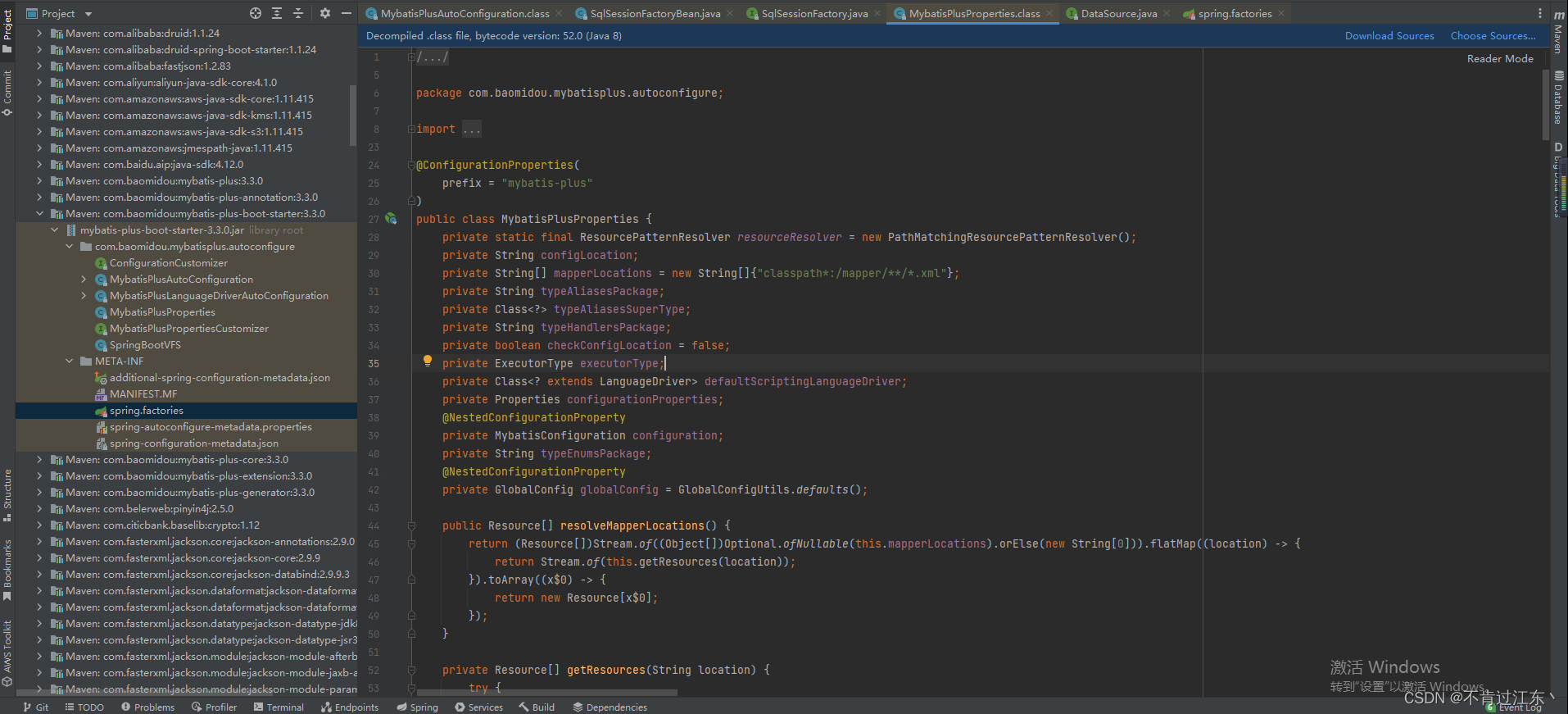
Task: Select additional-spring-configuration-metadata.json file
Action: [x=220, y=377]
